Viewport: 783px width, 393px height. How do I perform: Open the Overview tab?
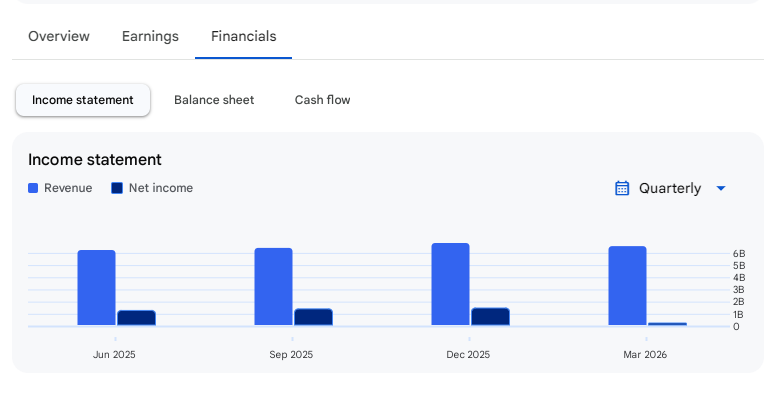point(59,36)
